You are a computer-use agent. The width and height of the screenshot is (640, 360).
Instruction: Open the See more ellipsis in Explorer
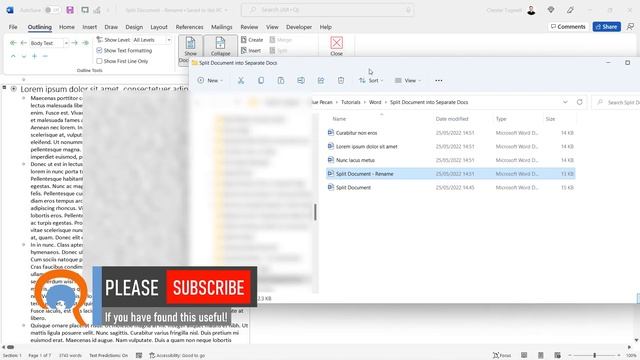tap(439, 80)
